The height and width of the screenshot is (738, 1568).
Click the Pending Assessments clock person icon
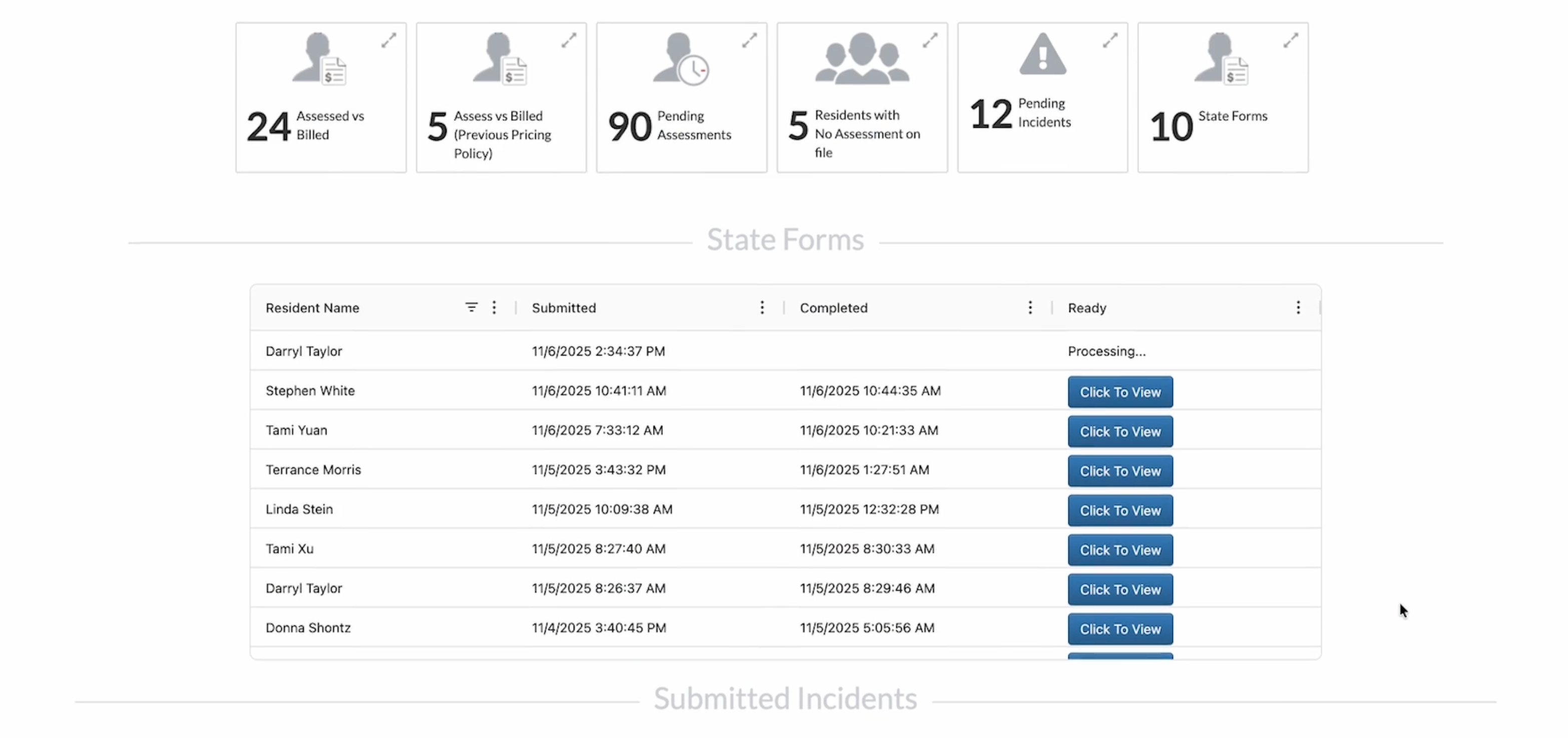680,60
